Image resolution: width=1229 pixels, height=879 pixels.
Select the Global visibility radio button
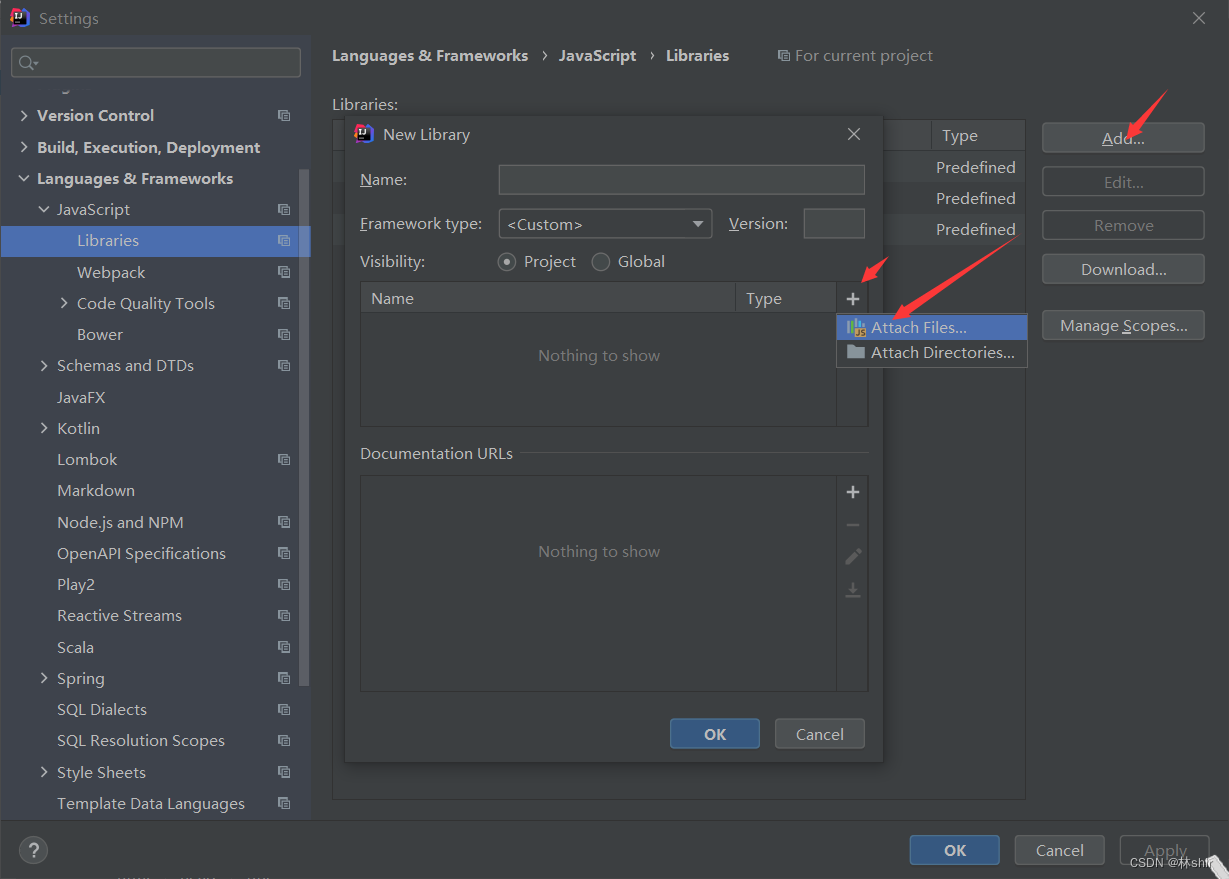[x=601, y=262]
